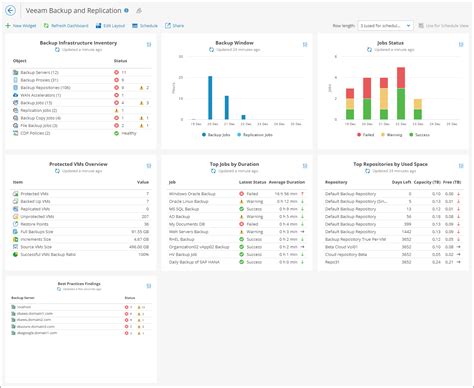
Task: Toggle Use for Schedule View
Action: [444, 26]
